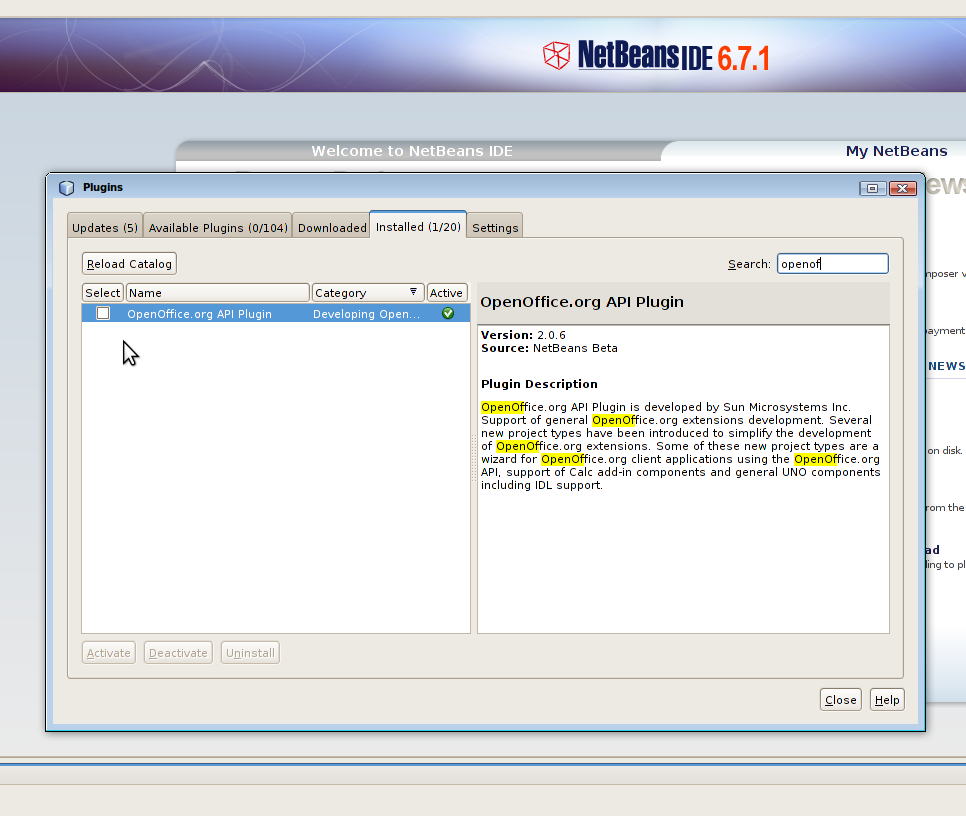Select the Installed (1/20) tab

click(418, 227)
